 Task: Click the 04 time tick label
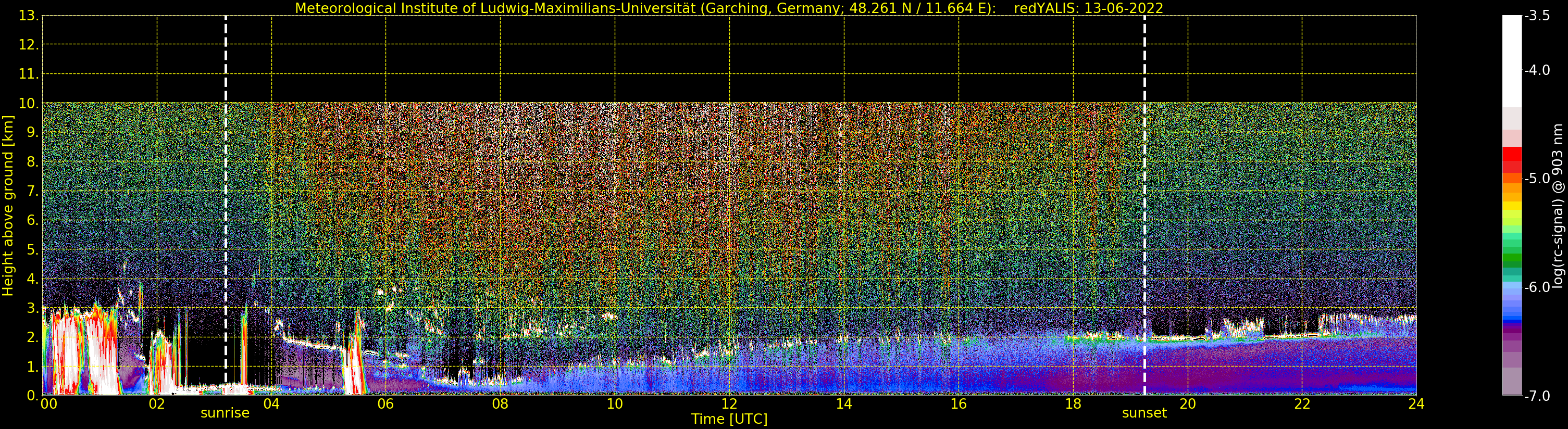pos(271,404)
